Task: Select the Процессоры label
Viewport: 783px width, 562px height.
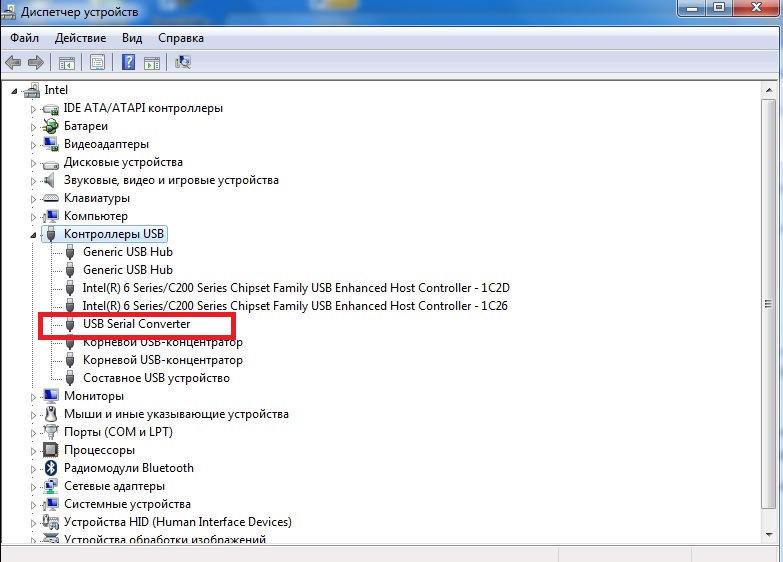Action: point(99,450)
